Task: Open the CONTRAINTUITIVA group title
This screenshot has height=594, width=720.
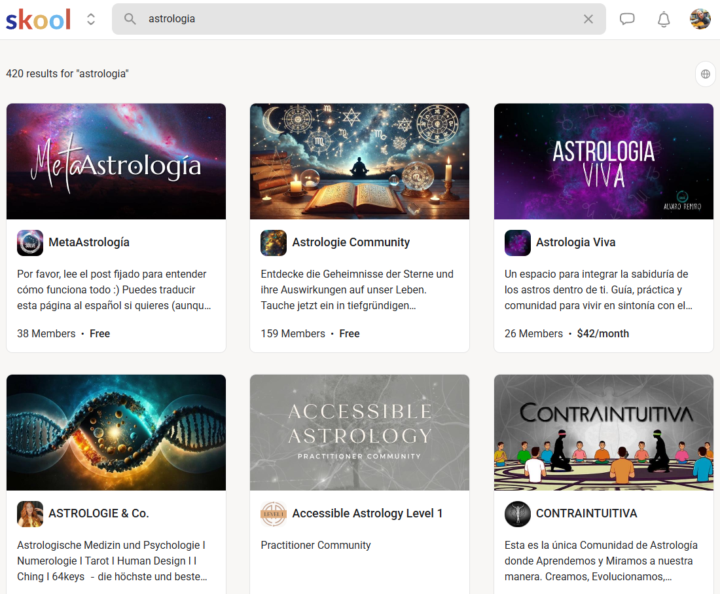Action: (x=586, y=514)
